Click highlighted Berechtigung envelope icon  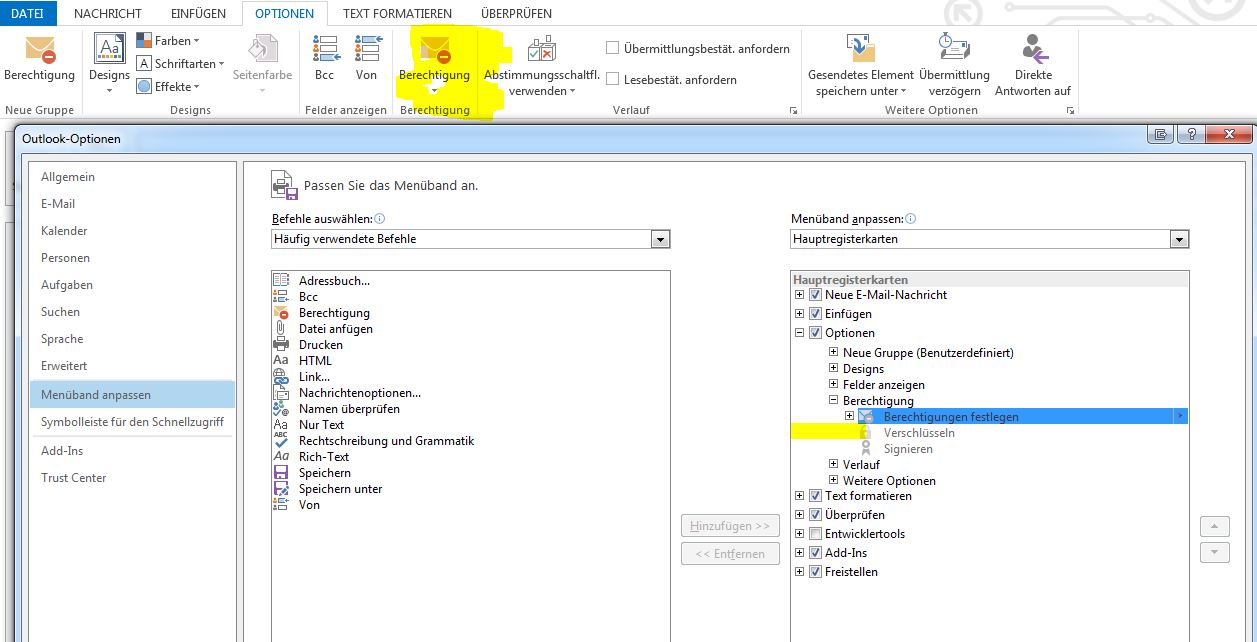(434, 50)
